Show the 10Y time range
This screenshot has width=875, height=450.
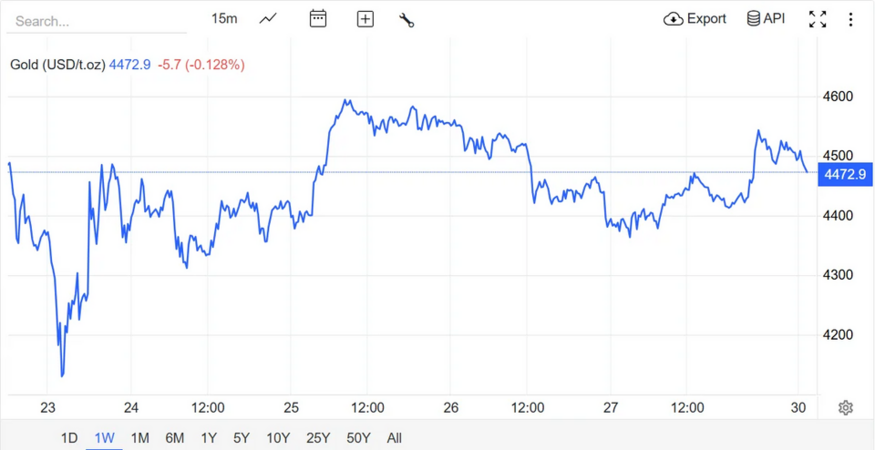click(278, 438)
